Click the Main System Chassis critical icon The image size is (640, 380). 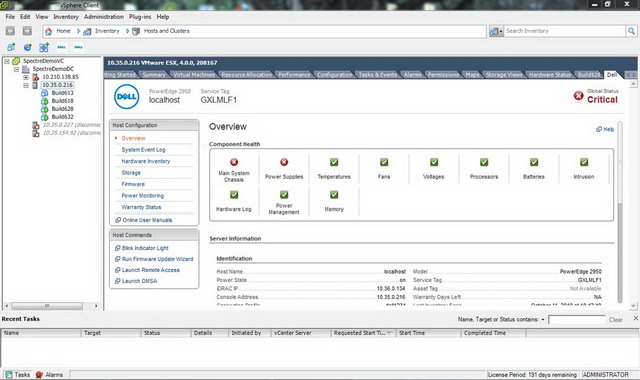[x=234, y=162]
